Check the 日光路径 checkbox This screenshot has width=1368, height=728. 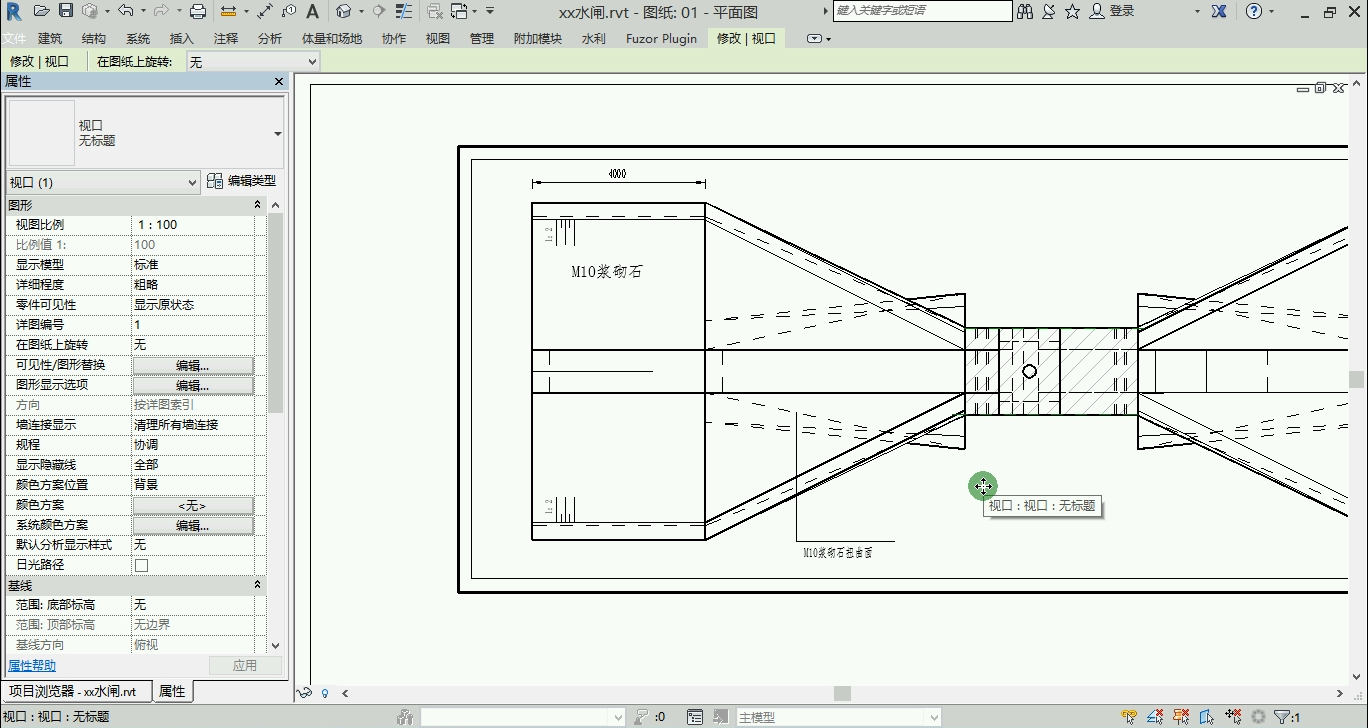click(x=141, y=565)
